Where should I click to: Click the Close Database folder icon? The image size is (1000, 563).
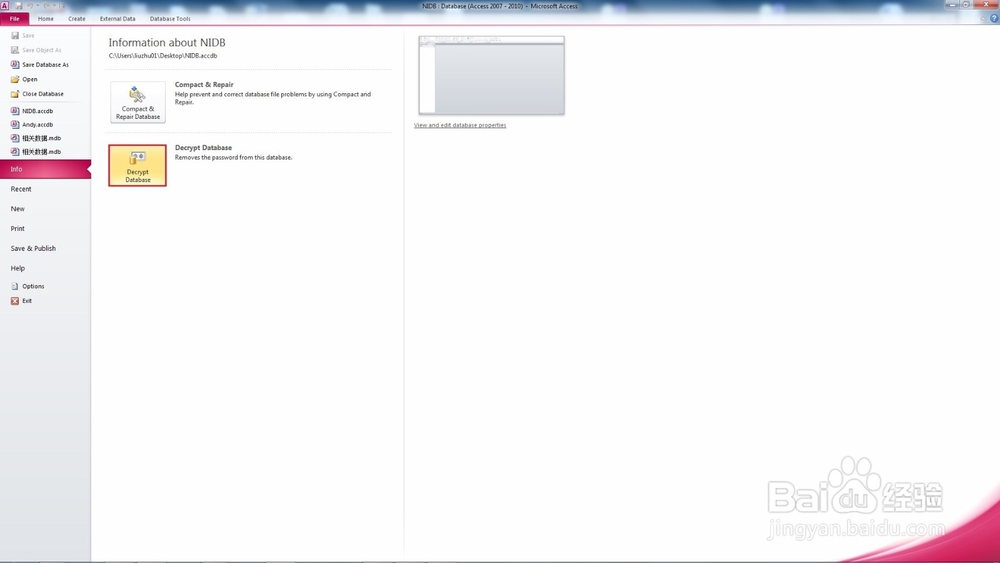[15, 94]
